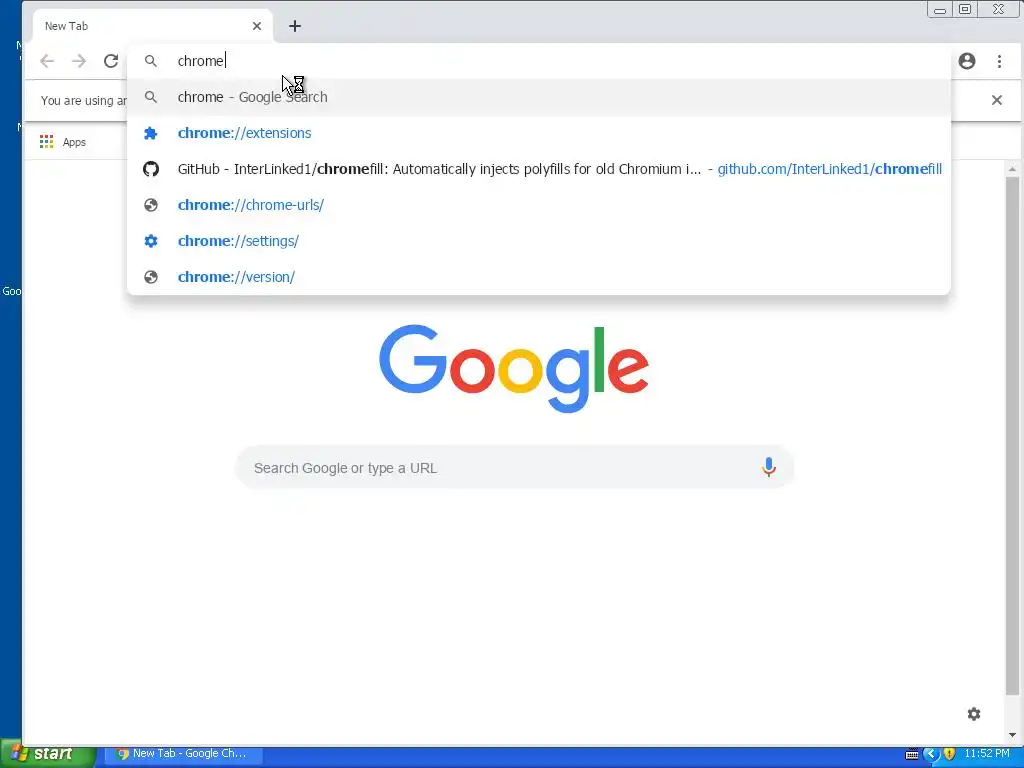Select 'chrome - Google Search' suggestion

coord(539,97)
